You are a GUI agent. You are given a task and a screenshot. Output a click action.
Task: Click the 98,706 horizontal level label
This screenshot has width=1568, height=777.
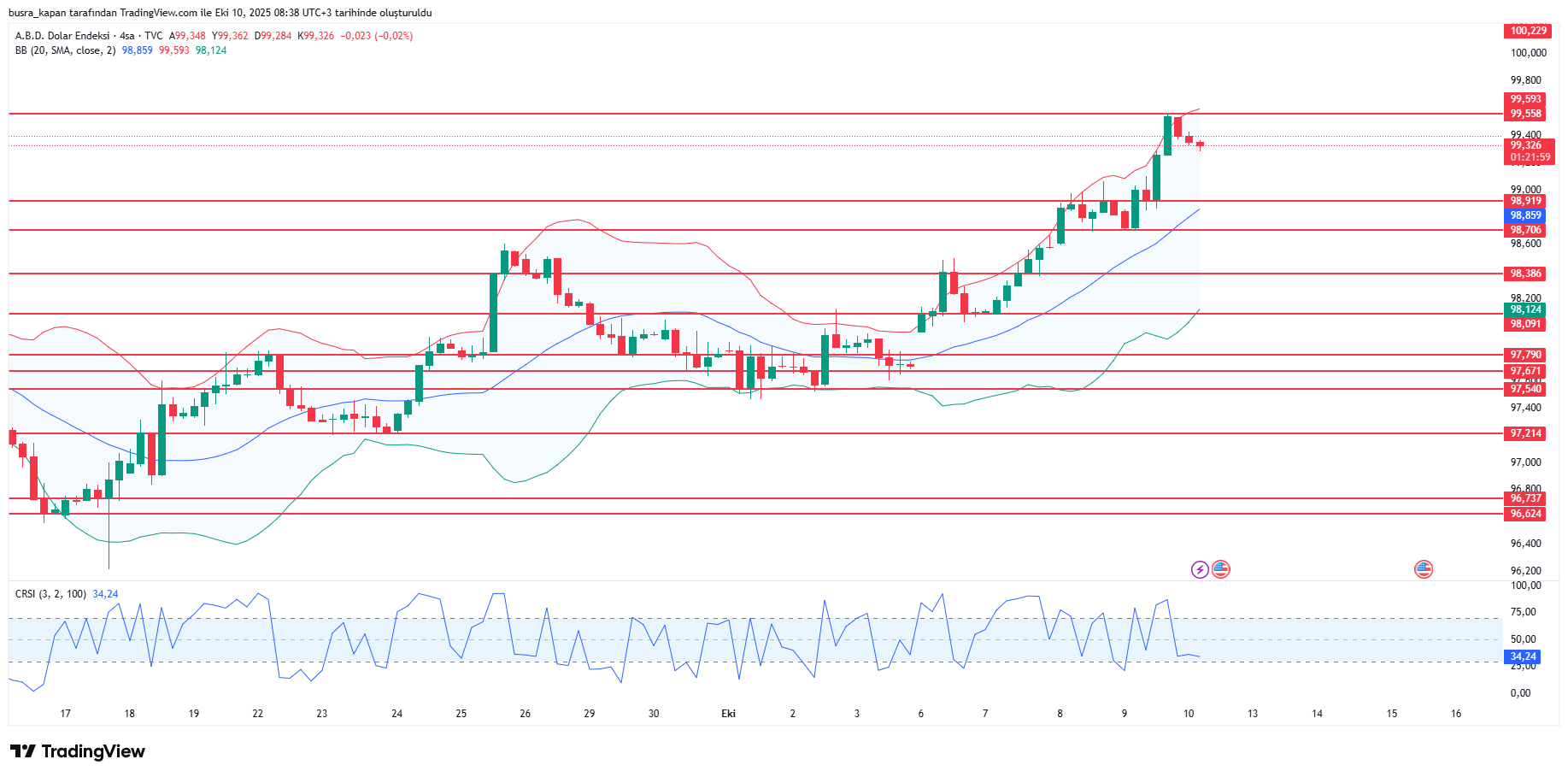[1525, 230]
